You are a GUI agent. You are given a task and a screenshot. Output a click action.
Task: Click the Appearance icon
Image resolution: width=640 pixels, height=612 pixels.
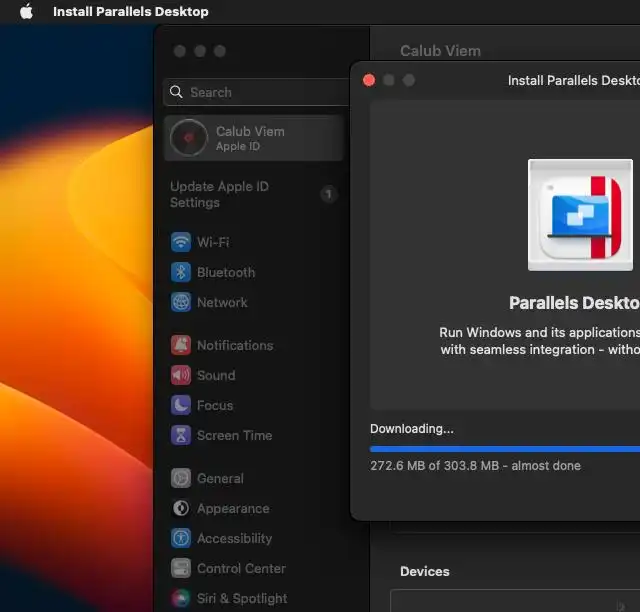181,508
